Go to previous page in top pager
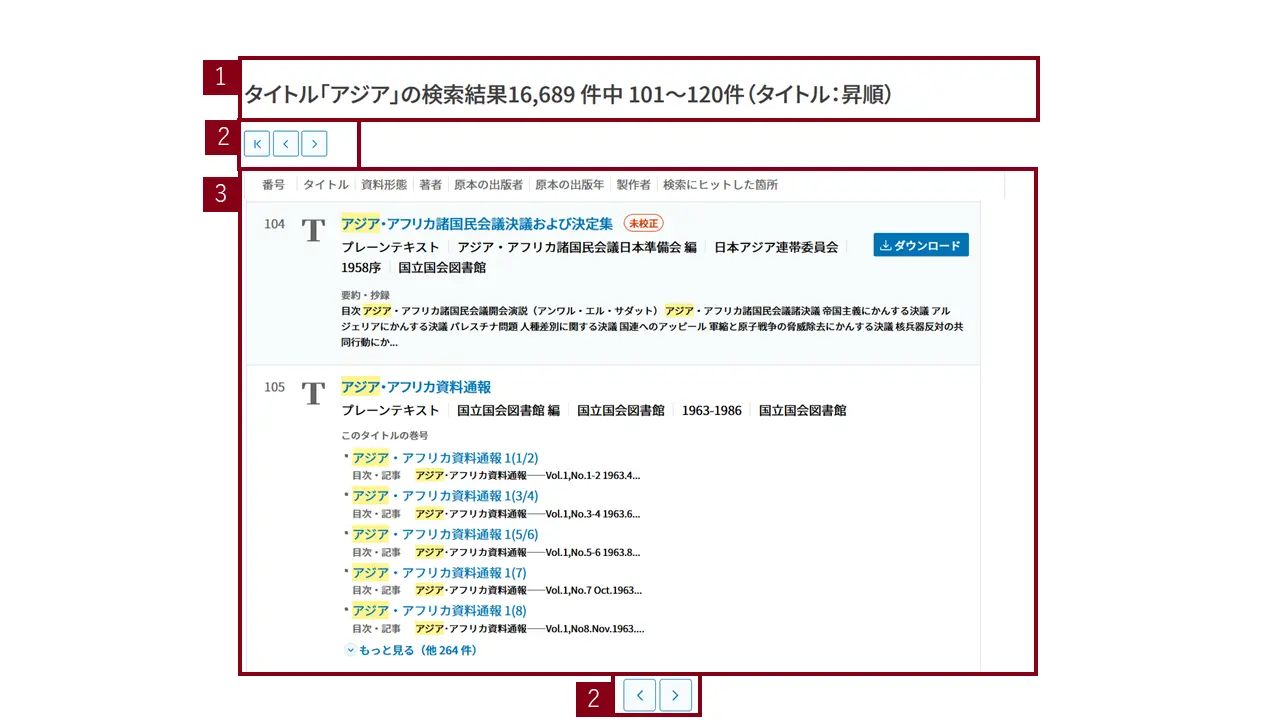The height and width of the screenshot is (720, 1280). (x=286, y=144)
